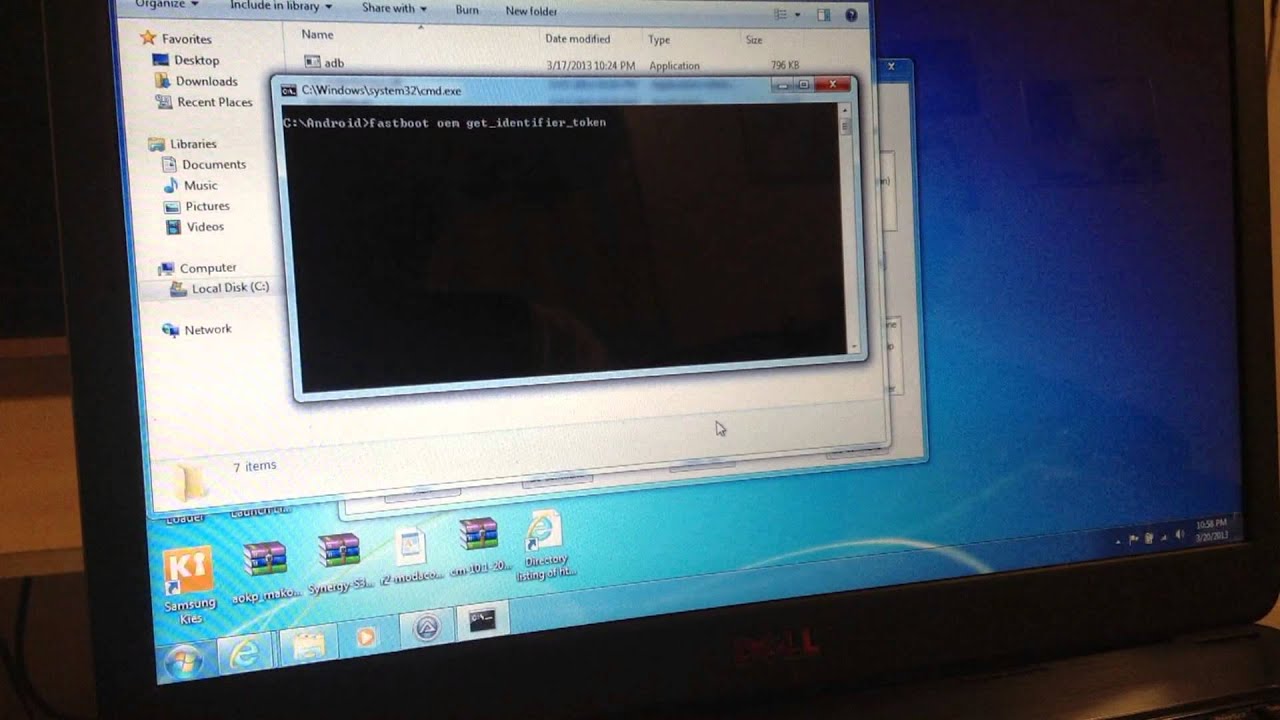1280x720 pixels.
Task: Open the Action Center flag icon
Action: tap(1133, 539)
